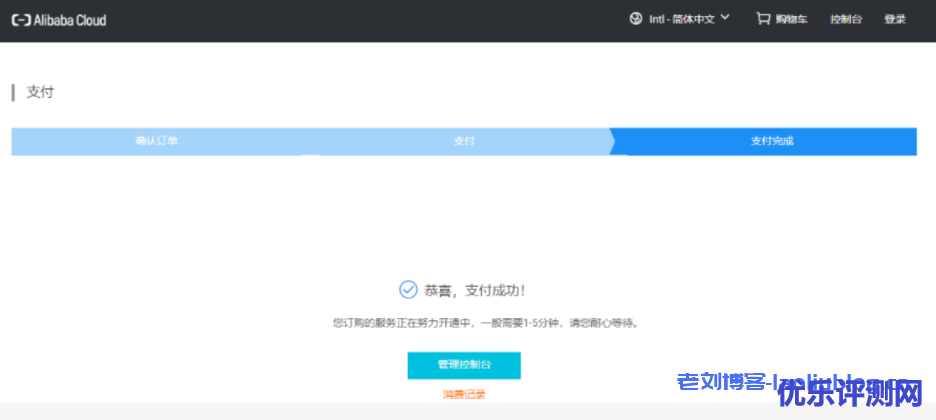Viewport: 936px width, 420px height.
Task: Open the Intl - 简体中文 language dropdown
Action: pyautogui.click(x=681, y=19)
